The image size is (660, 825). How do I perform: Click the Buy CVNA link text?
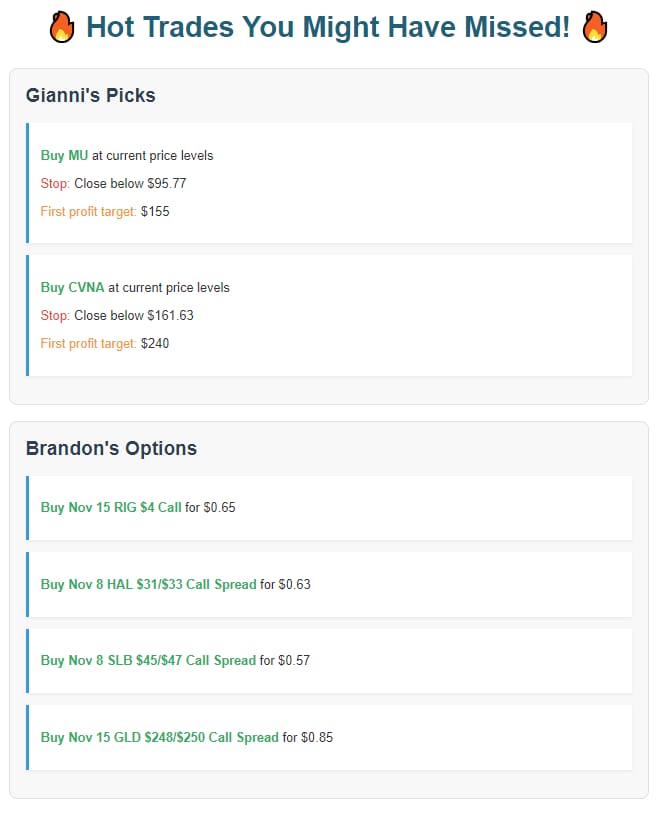72,288
